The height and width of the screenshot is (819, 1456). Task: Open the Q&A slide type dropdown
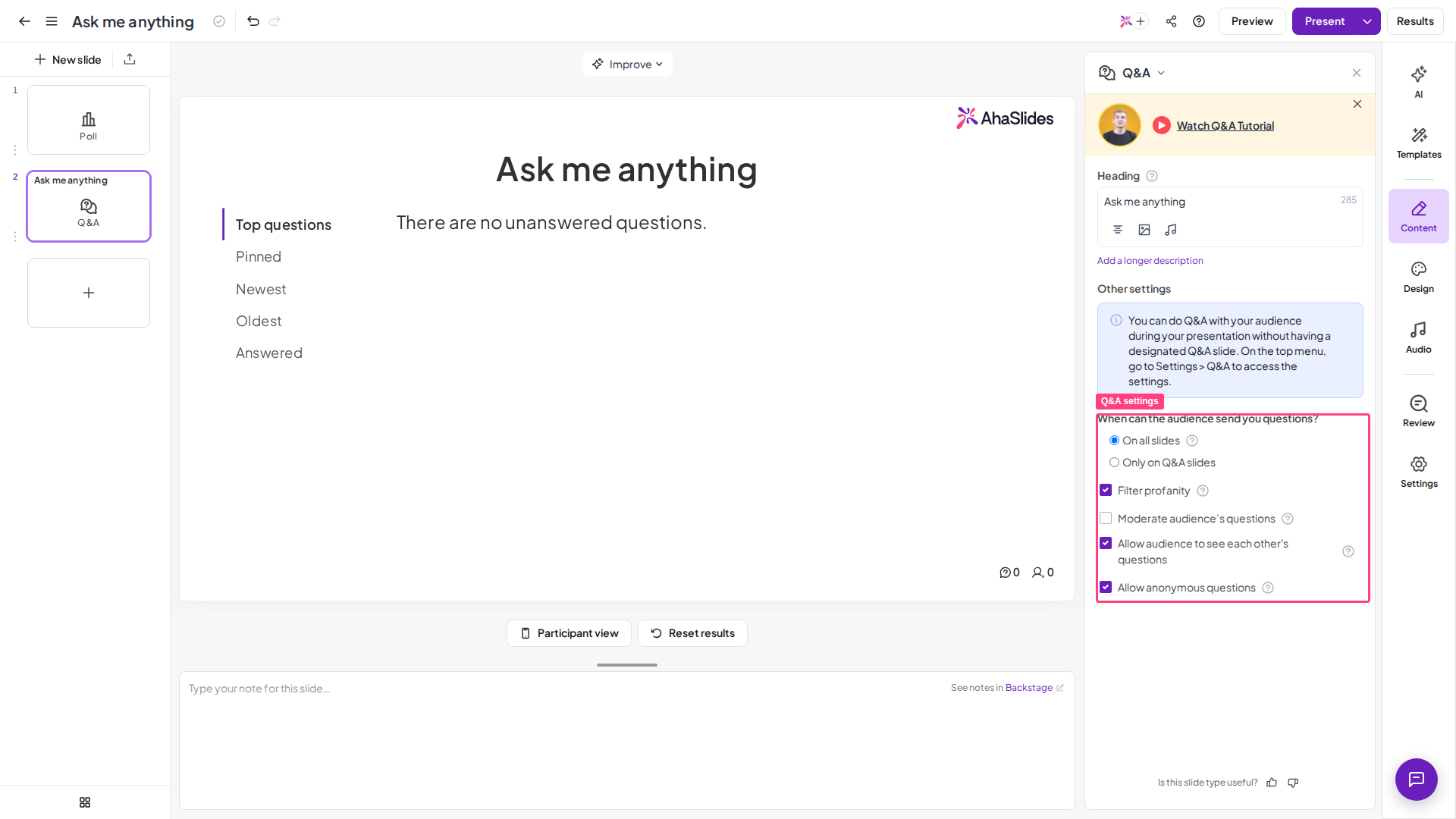1132,73
